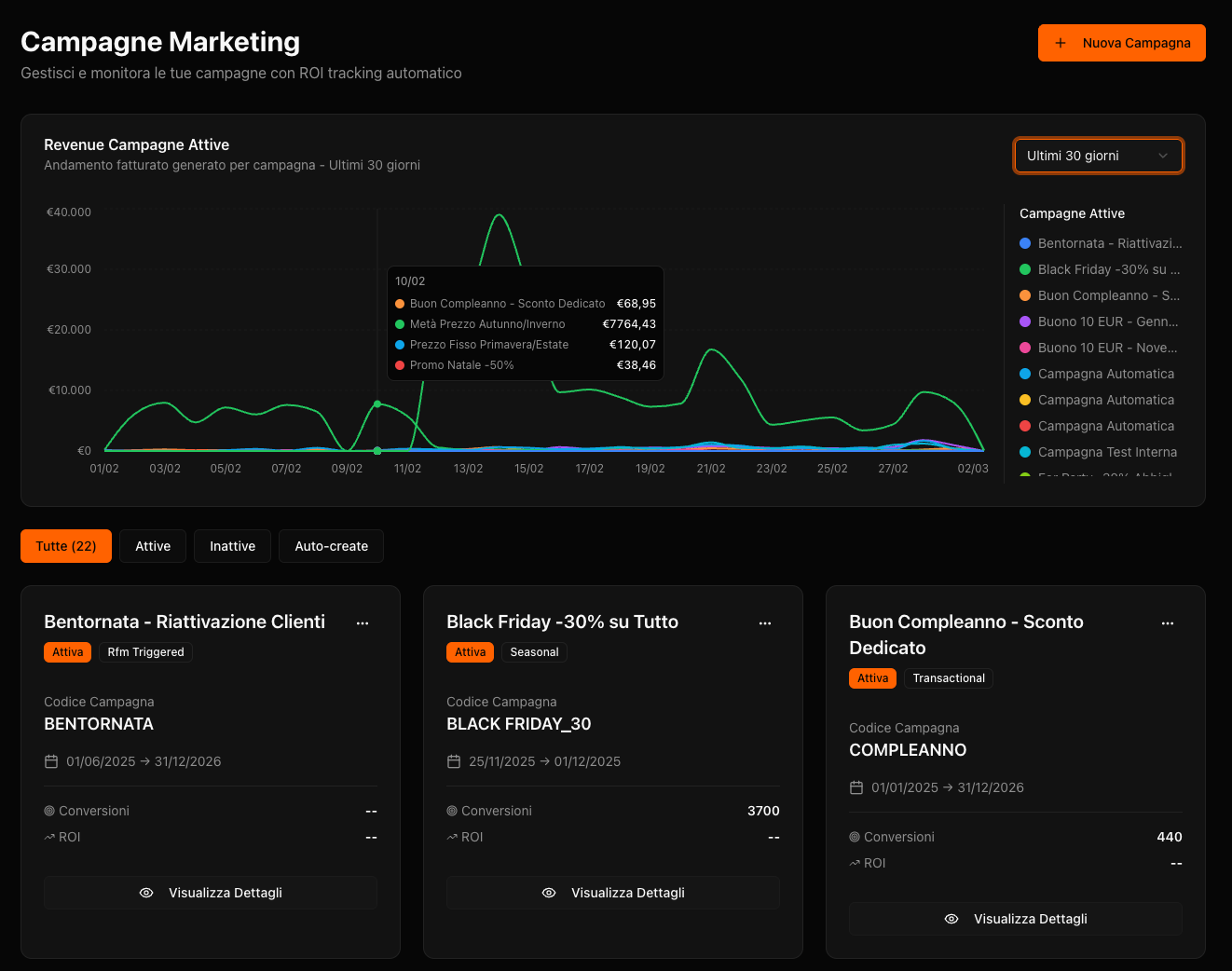1232x971 pixels.
Task: Click the green revenue peak on the chart
Action: pyautogui.click(x=499, y=216)
